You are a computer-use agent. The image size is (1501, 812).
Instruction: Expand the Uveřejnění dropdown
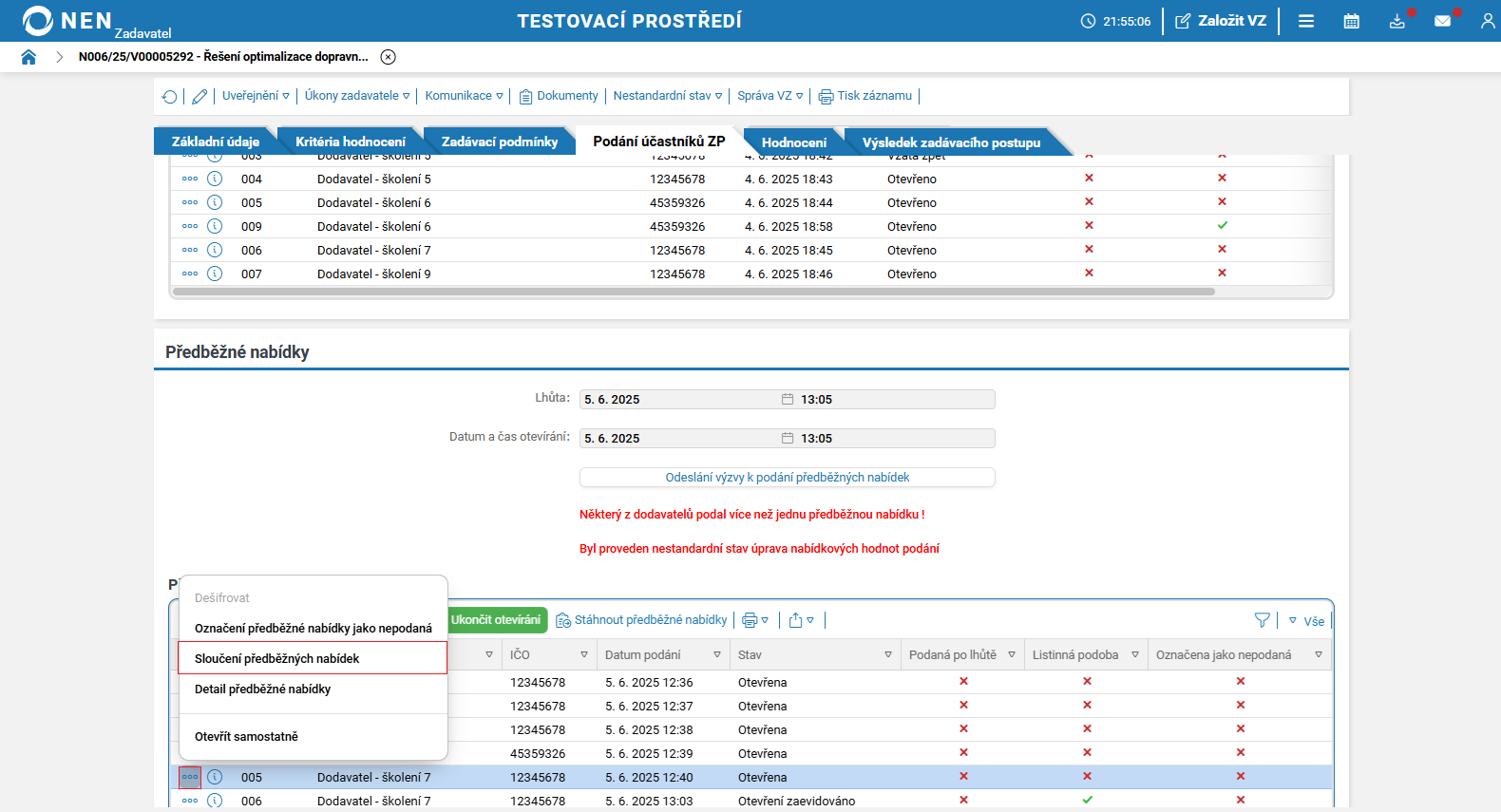pyautogui.click(x=256, y=96)
